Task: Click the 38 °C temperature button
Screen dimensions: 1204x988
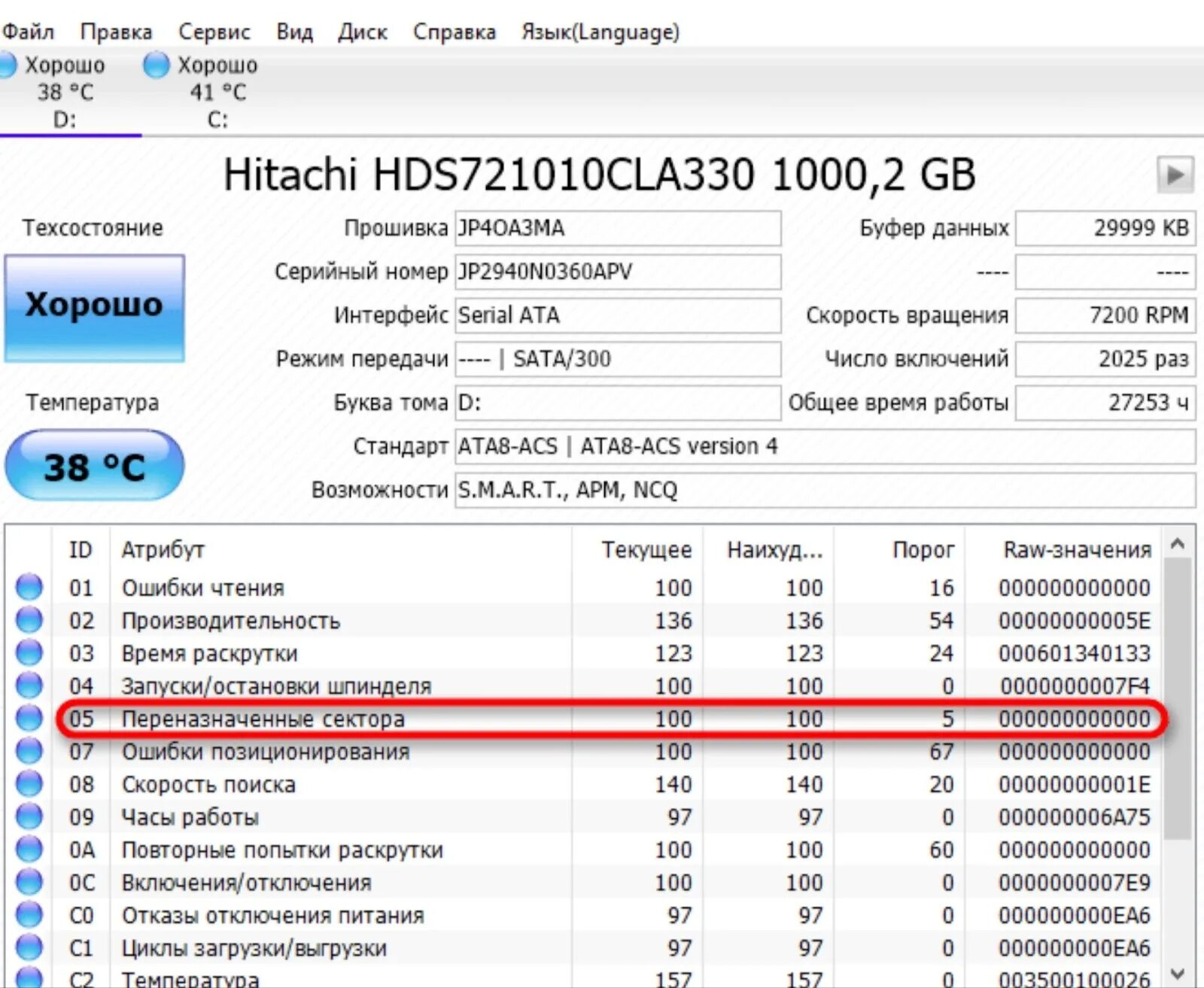Action: tap(94, 466)
